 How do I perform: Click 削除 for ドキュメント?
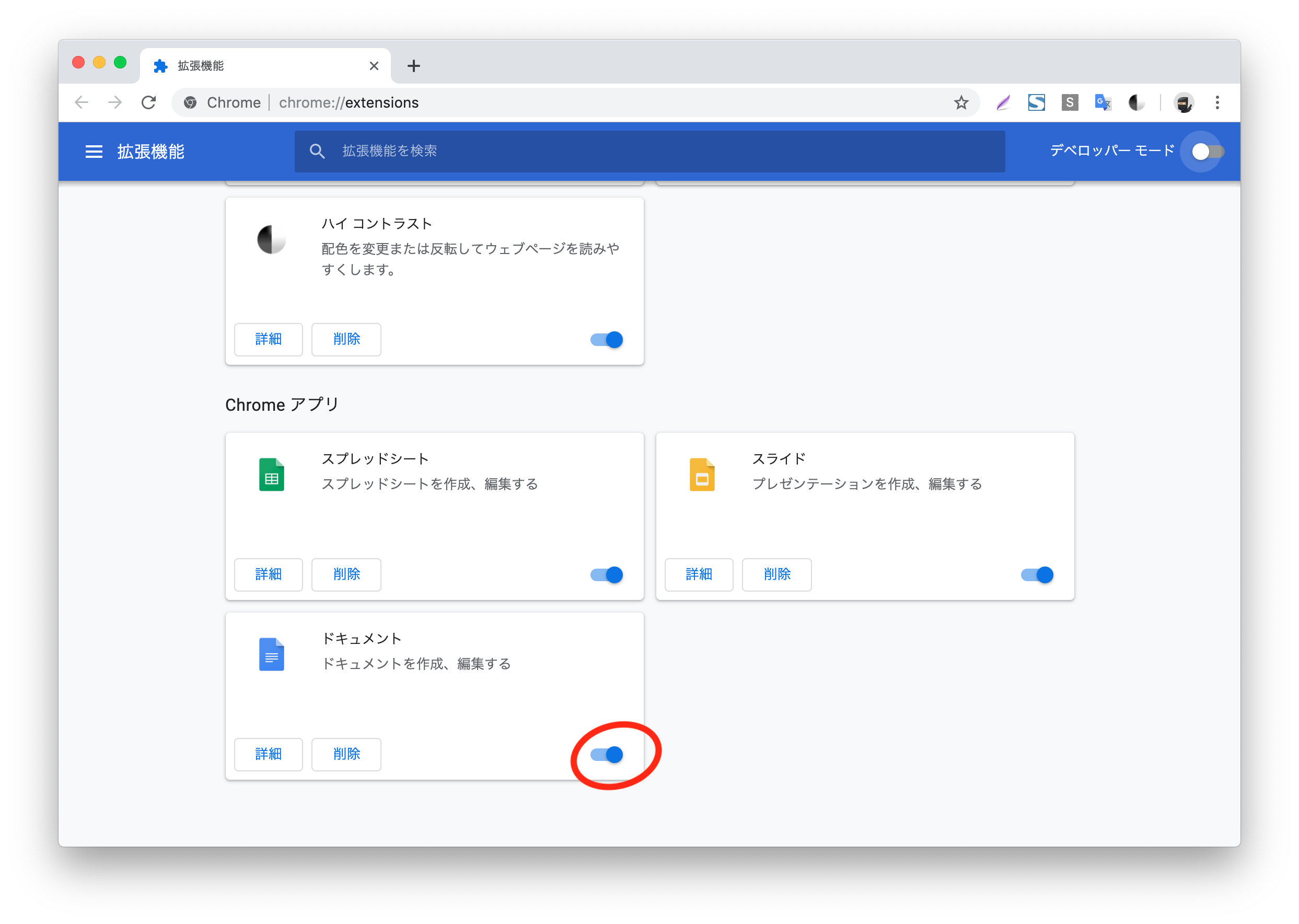pyautogui.click(x=346, y=755)
